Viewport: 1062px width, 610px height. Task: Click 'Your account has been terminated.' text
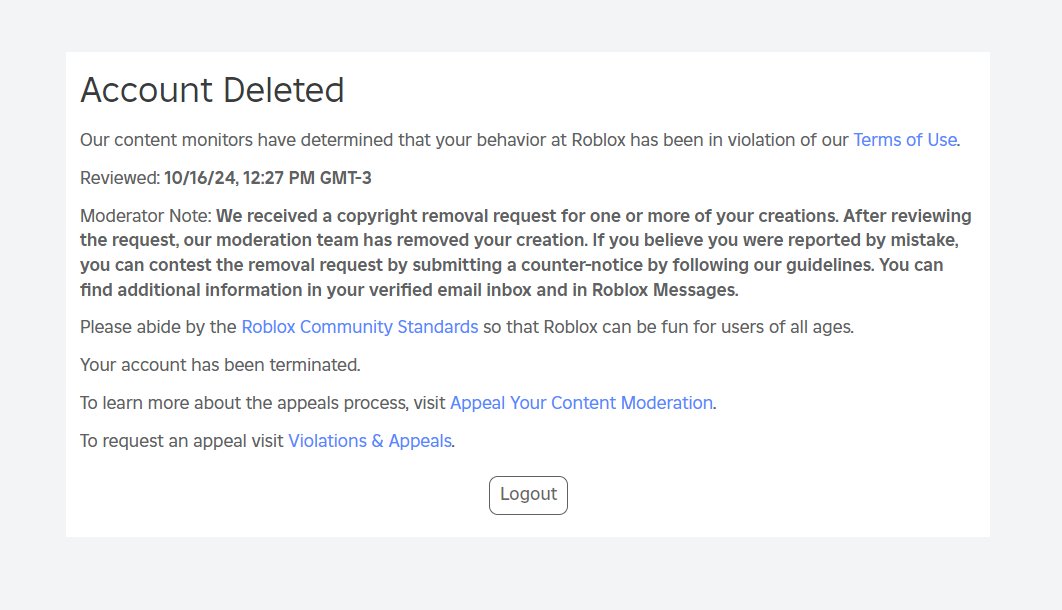220,365
